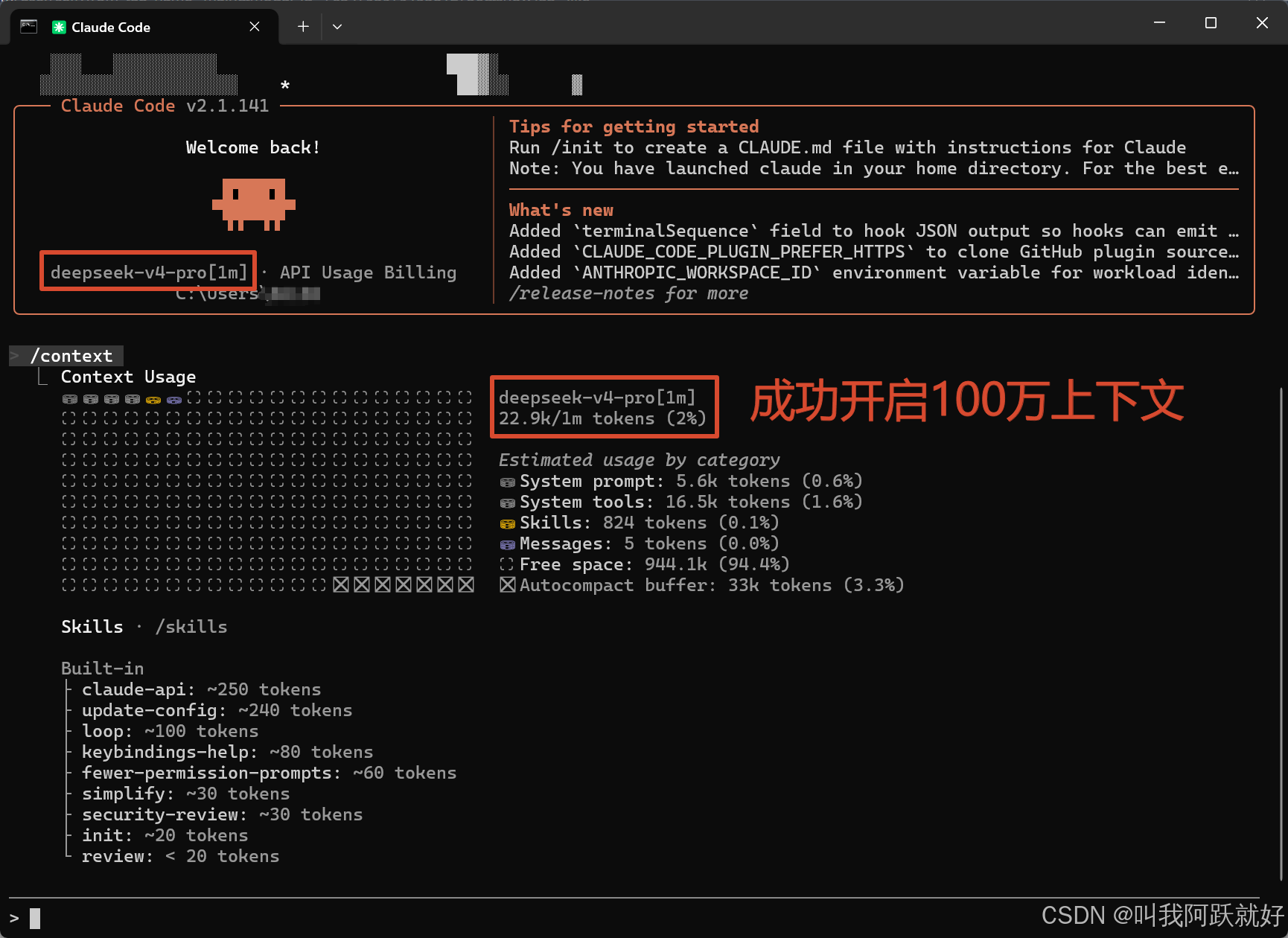Screen dimensions: 1288x938
Task: Open the new-tab profile dropdown
Action: tap(337, 27)
